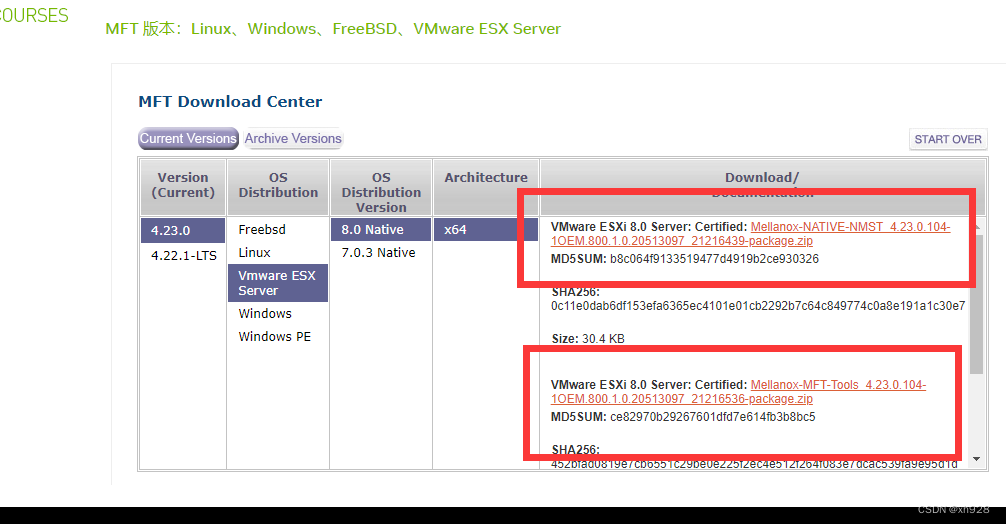Click the START OVER button

pos(948,139)
